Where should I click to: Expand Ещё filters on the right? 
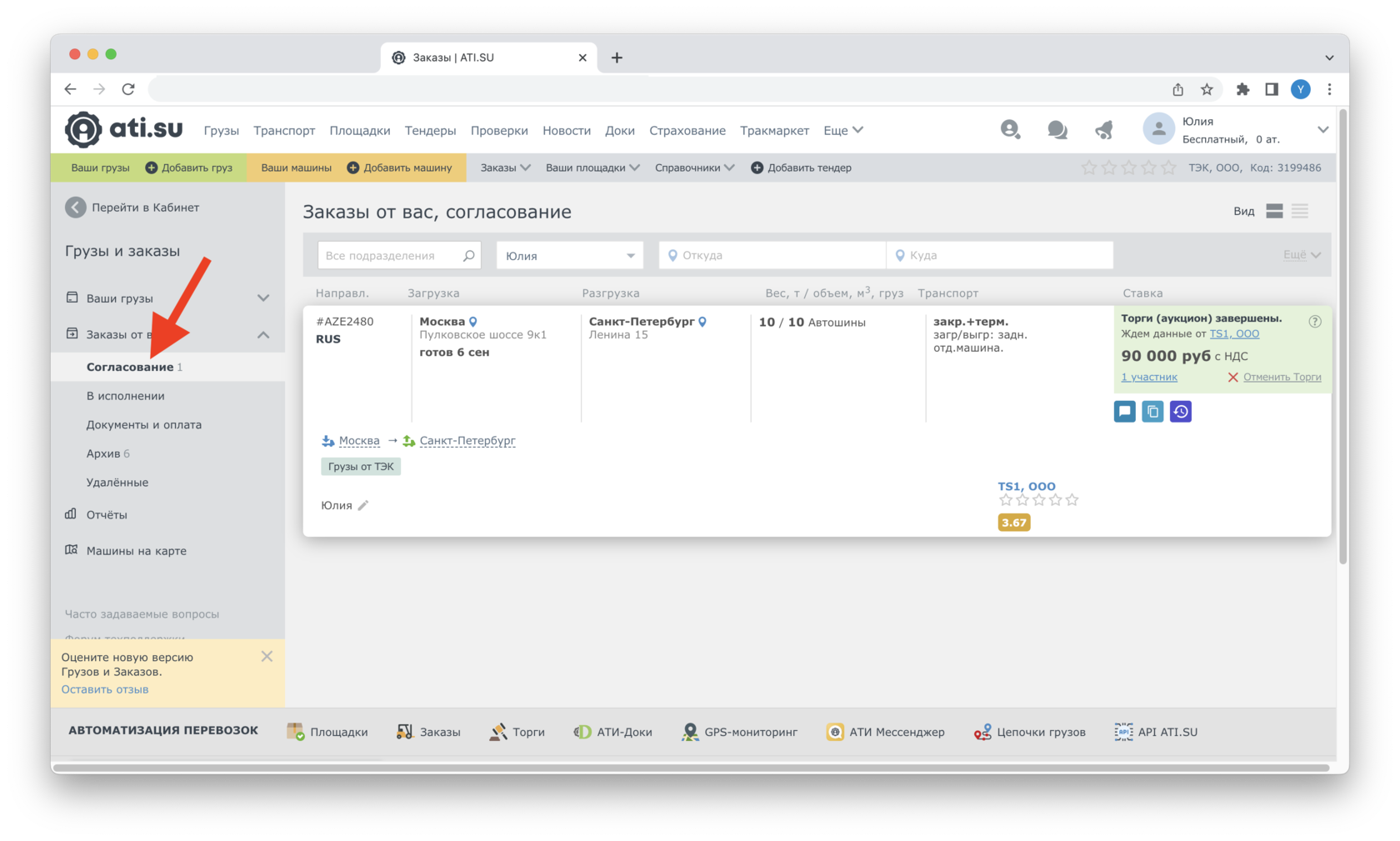click(x=1302, y=254)
